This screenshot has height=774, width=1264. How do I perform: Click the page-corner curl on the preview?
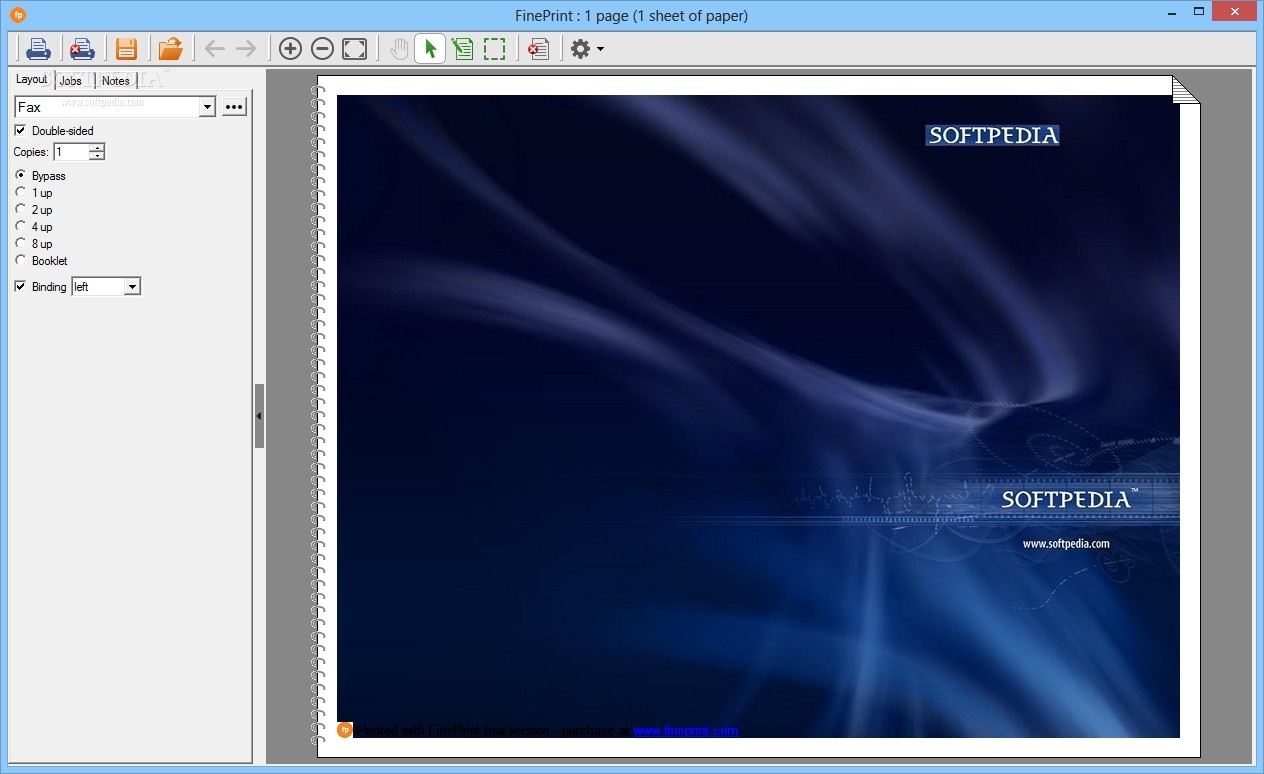[x=1184, y=89]
